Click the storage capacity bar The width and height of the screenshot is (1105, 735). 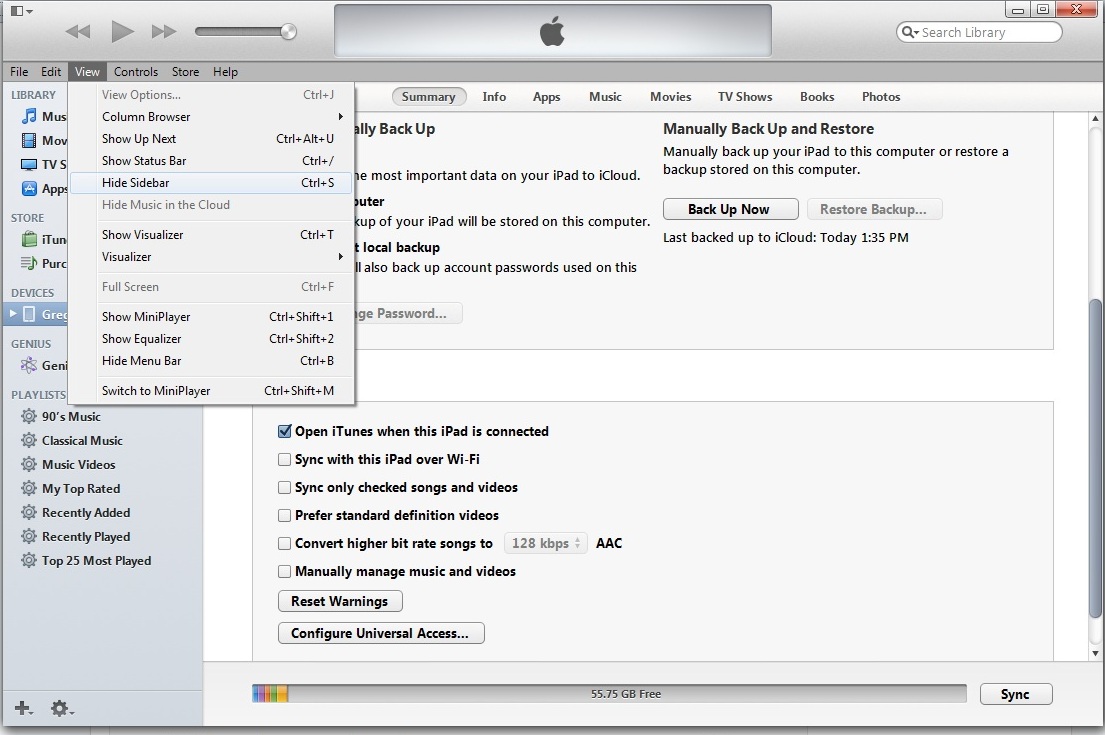pyautogui.click(x=609, y=694)
